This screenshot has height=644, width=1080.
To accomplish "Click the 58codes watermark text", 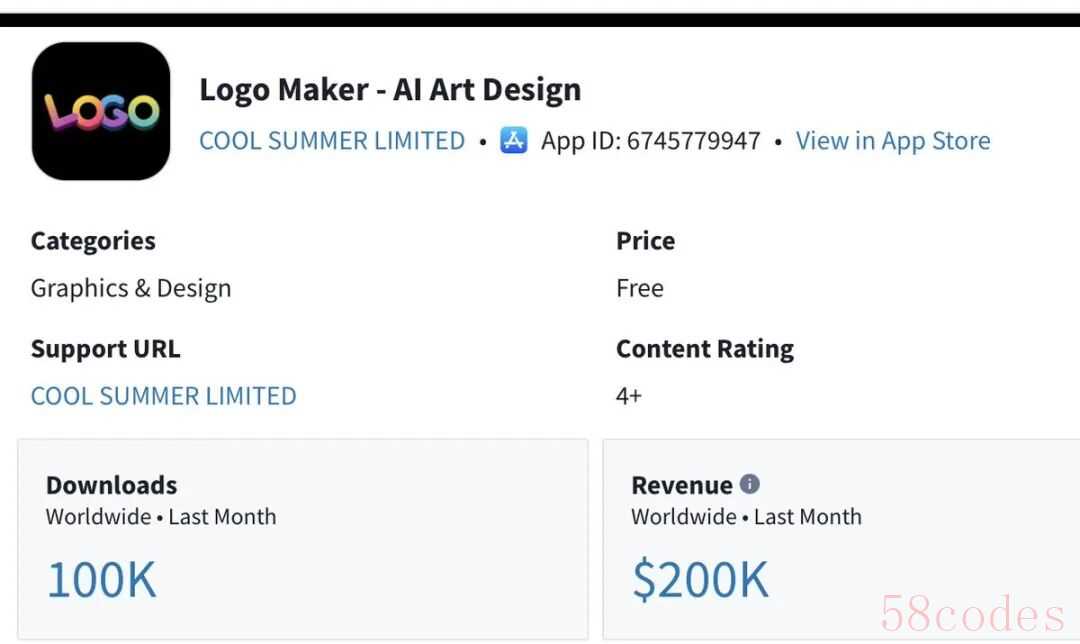I will [x=973, y=614].
